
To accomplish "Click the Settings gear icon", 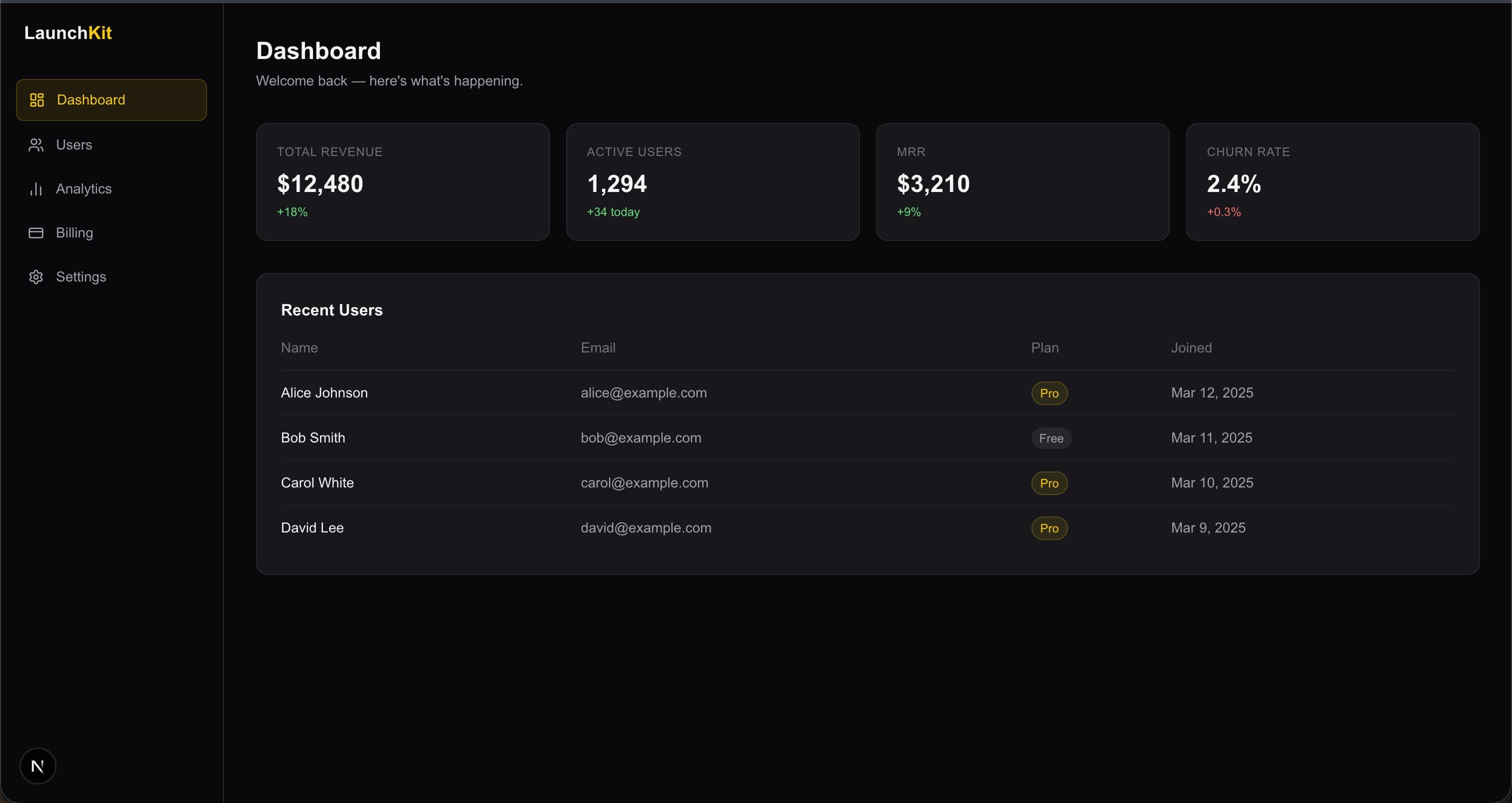I will click(36, 277).
